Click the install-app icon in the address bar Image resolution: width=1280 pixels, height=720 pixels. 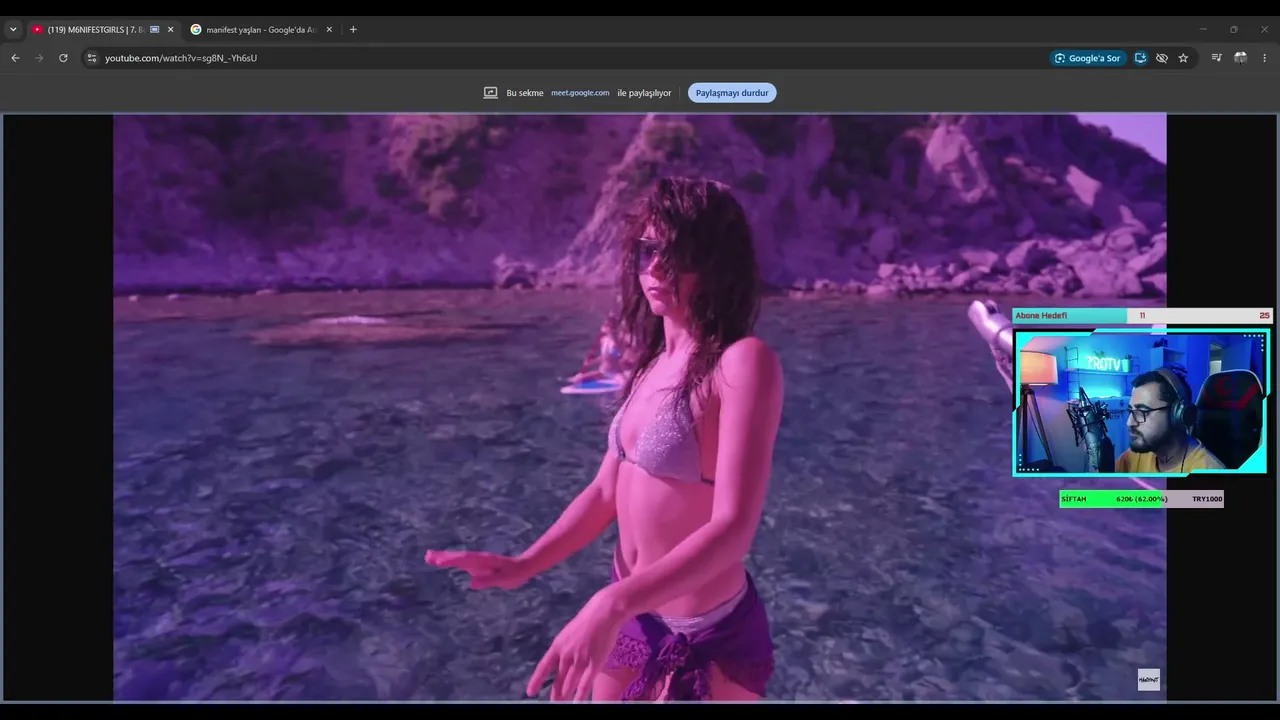[1140, 58]
